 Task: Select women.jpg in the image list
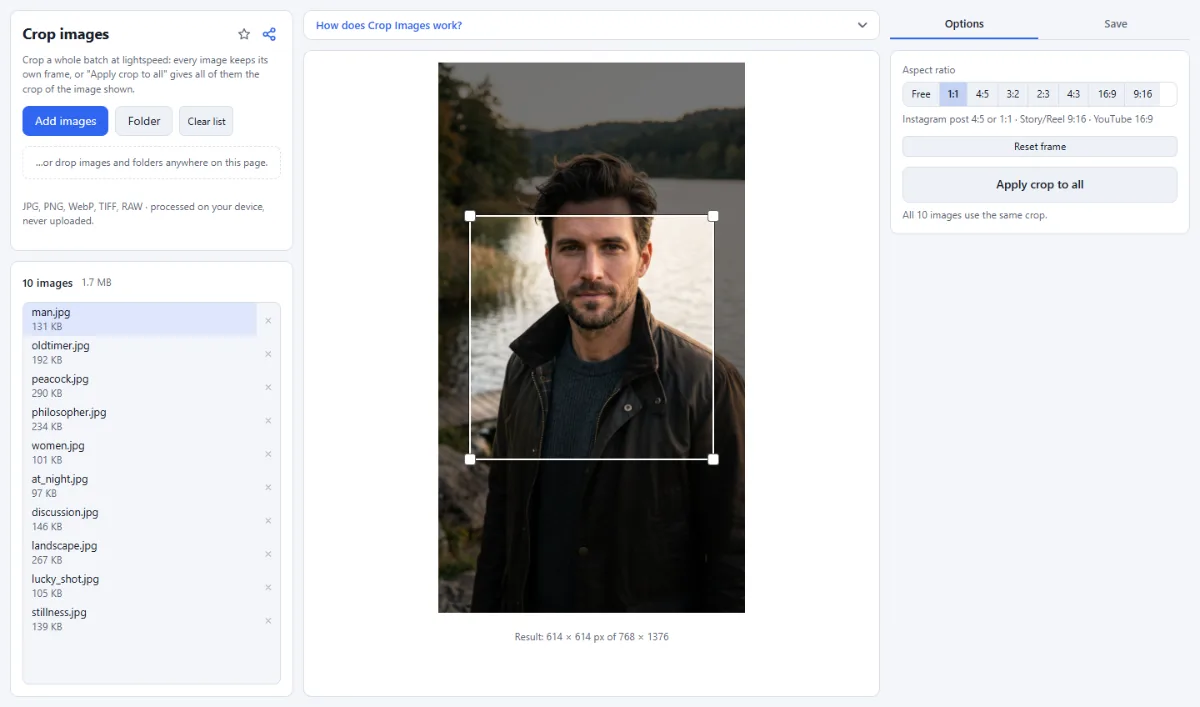[x=140, y=452]
